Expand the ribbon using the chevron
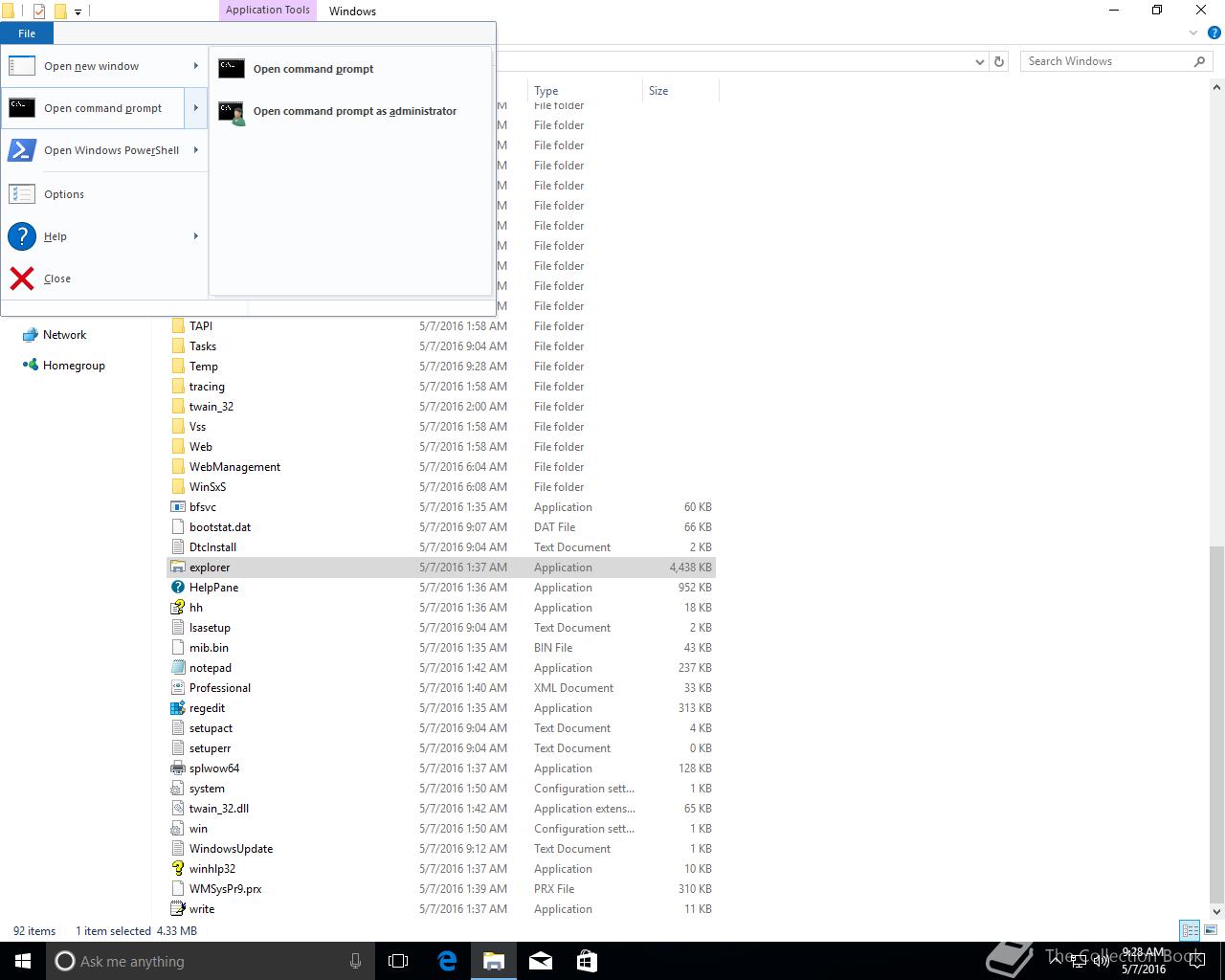The width and height of the screenshot is (1225, 980). click(1193, 33)
